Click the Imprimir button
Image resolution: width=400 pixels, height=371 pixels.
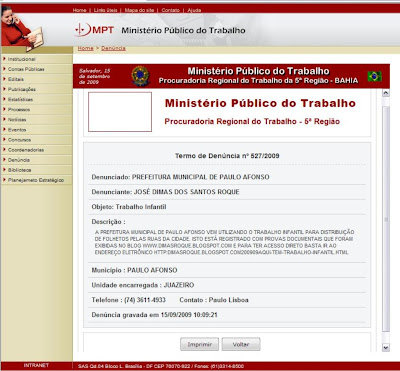pos(199,344)
